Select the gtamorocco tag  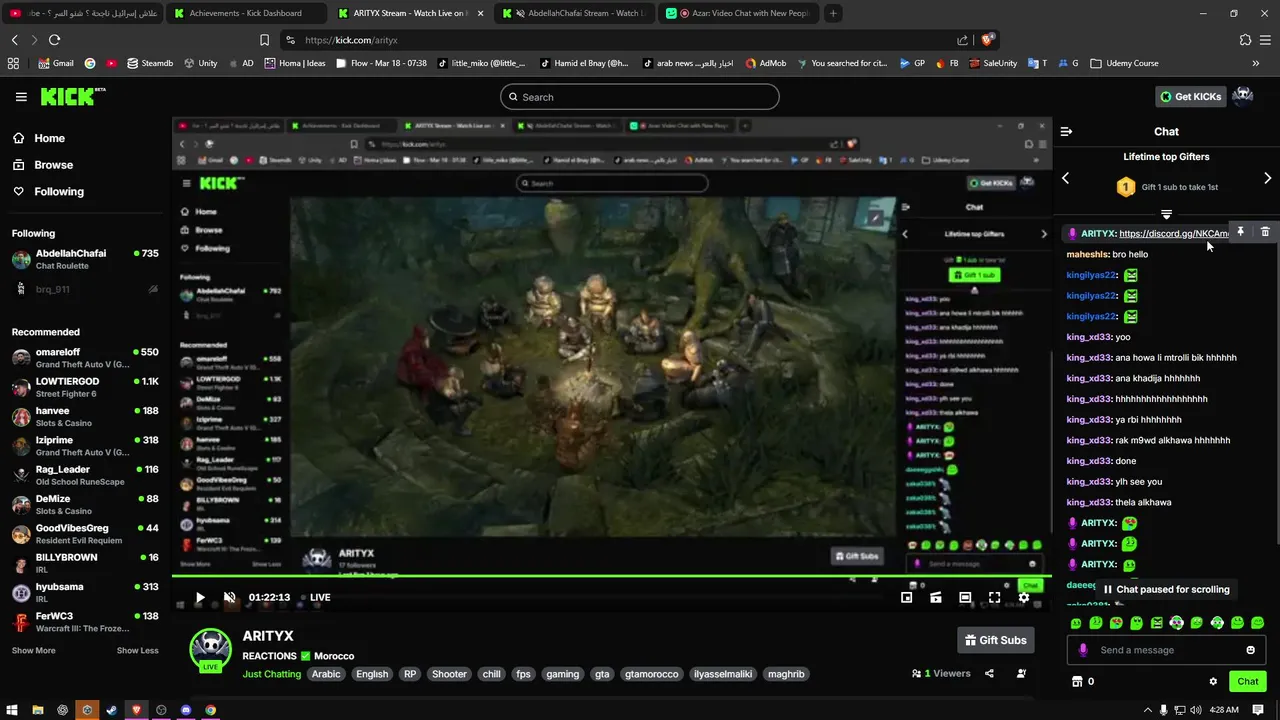pyautogui.click(x=651, y=674)
